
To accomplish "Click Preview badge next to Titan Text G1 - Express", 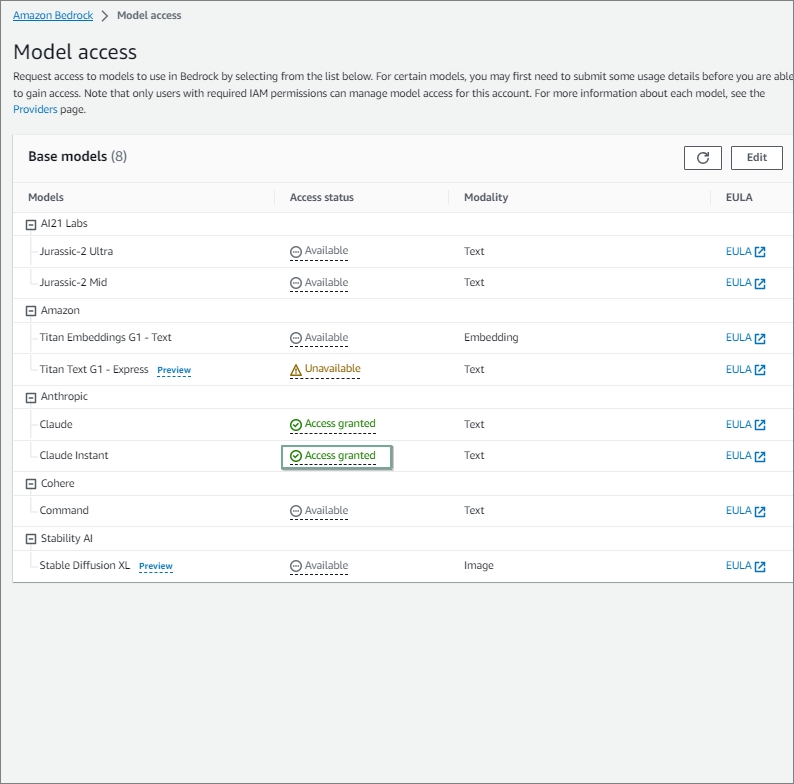I will coord(174,370).
